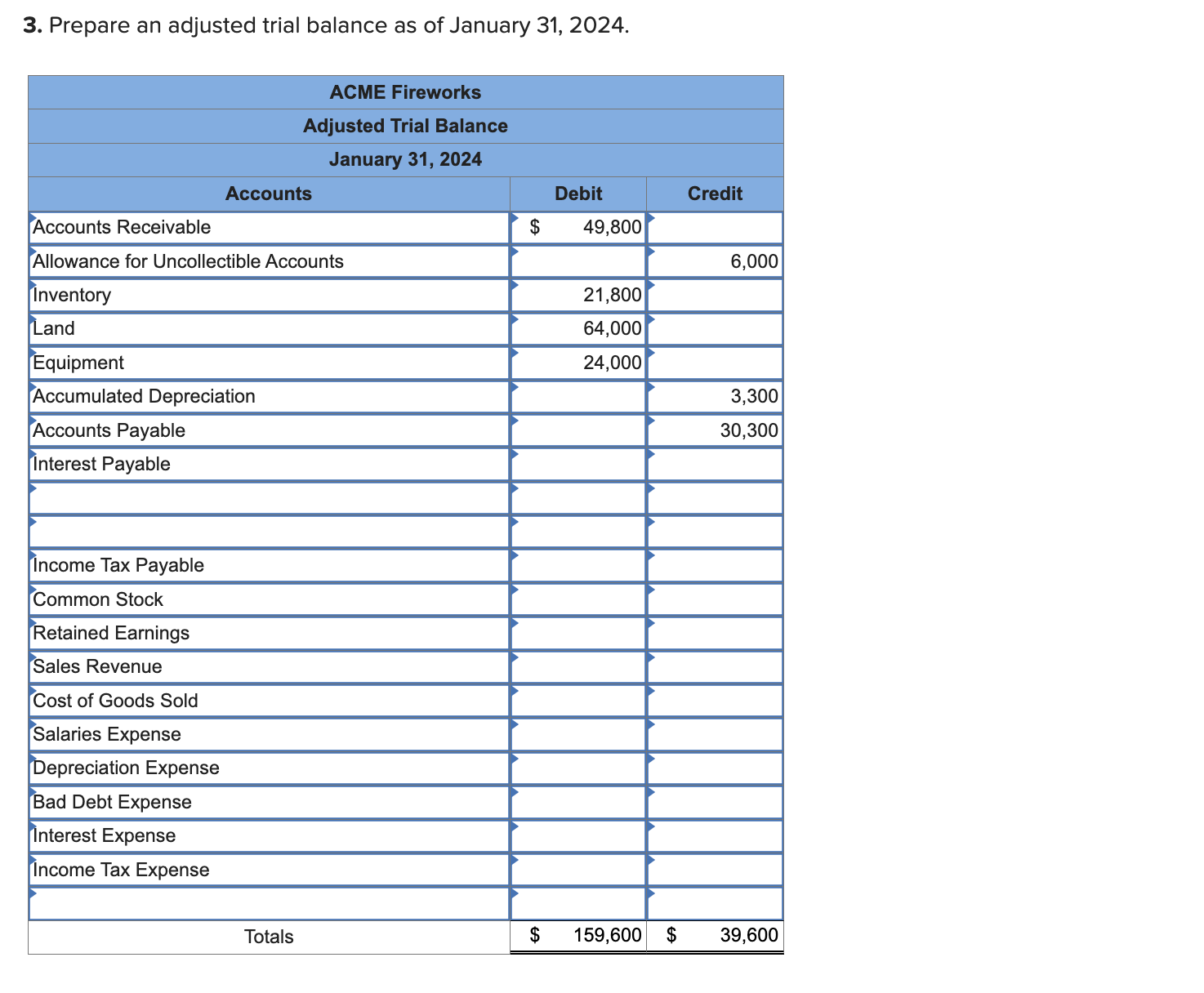
Task: Select the Accounts Receivable debit cell showing 49,800
Action: tap(578, 227)
